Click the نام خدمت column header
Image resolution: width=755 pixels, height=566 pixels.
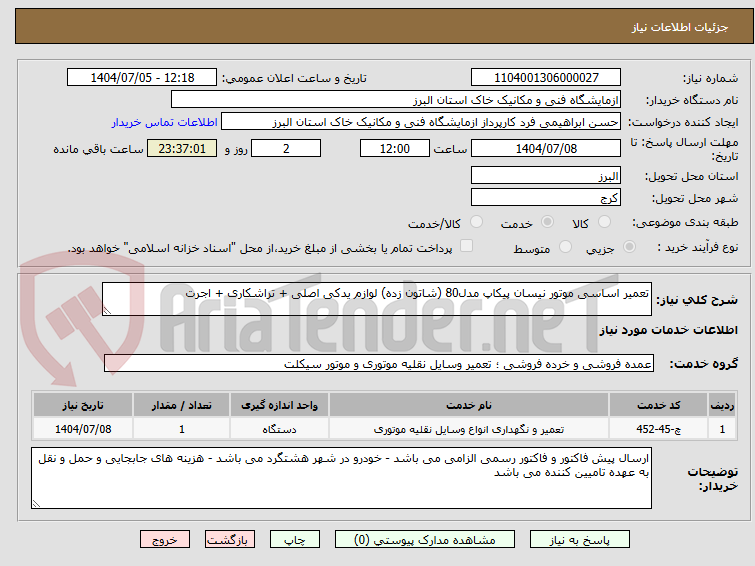pyautogui.click(x=469, y=405)
